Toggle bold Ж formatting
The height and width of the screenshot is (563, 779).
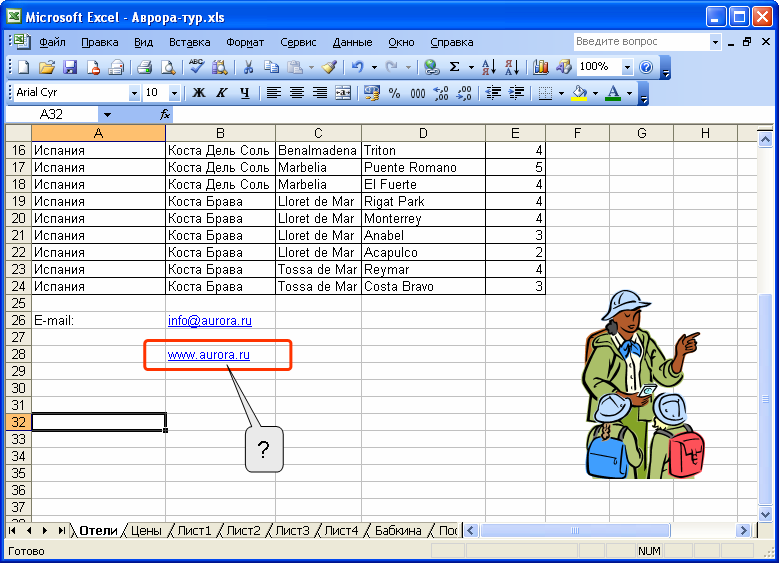pyautogui.click(x=199, y=93)
